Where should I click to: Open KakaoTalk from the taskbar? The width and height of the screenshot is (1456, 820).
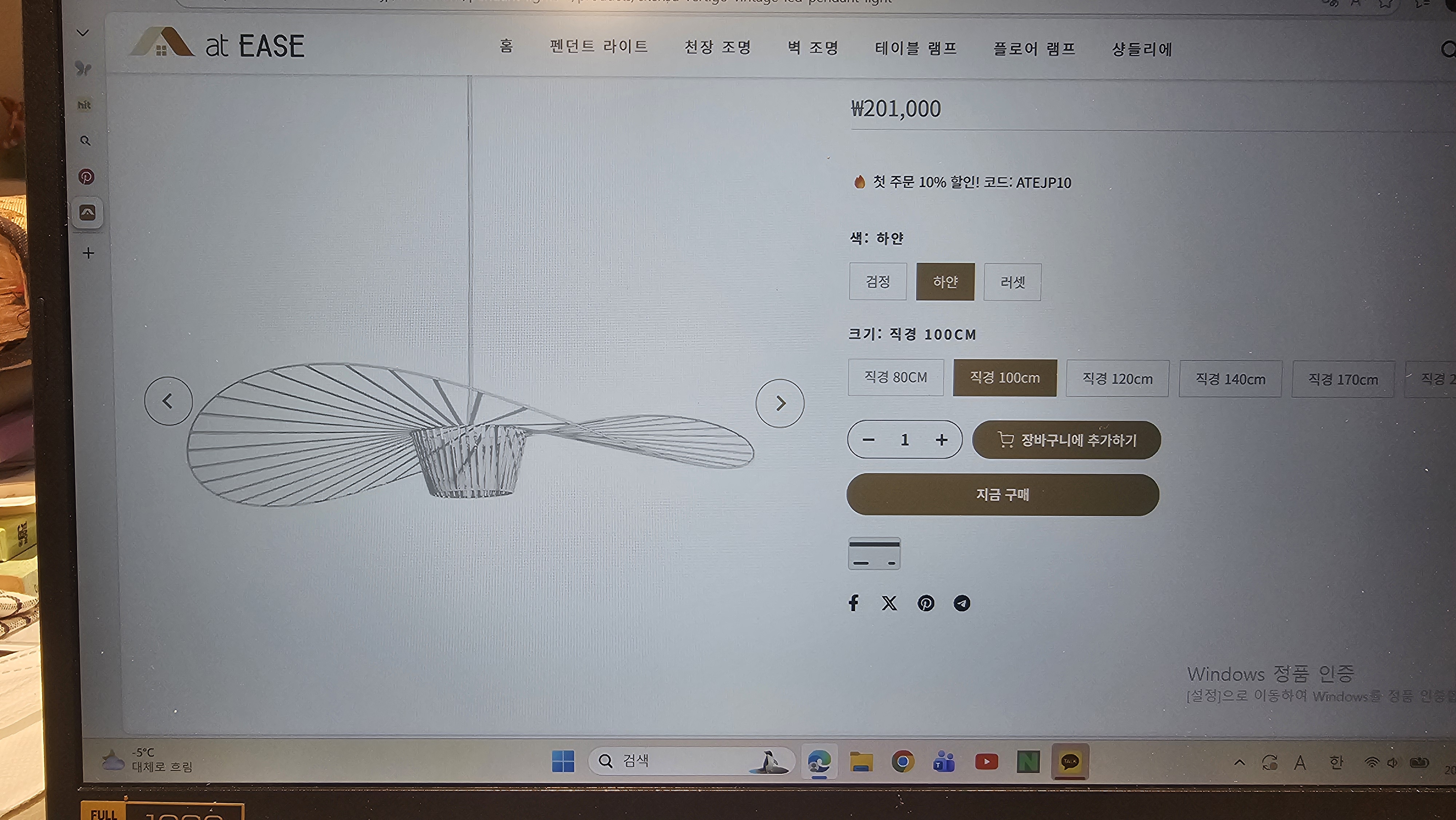click(1069, 762)
